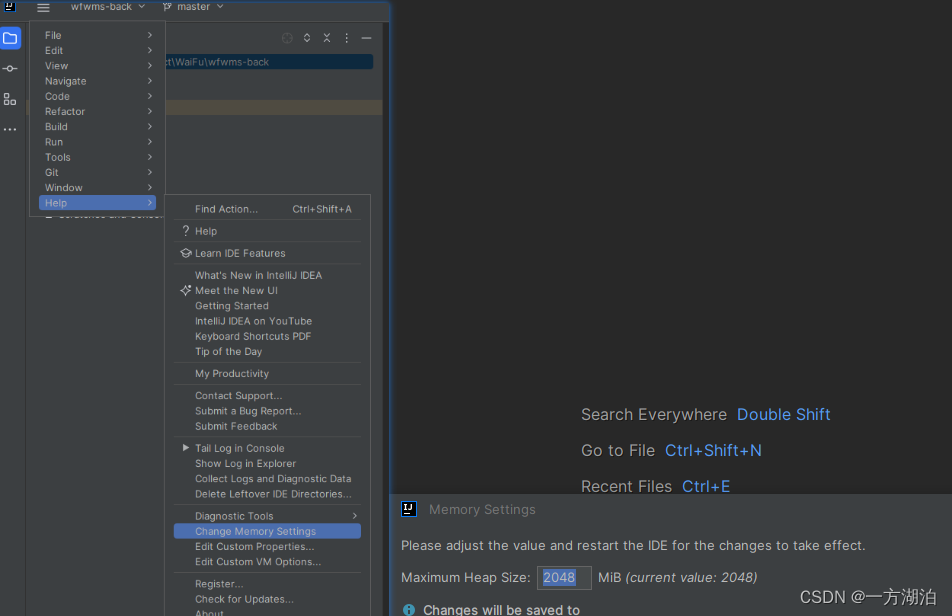Select Change Memory Settings
The image size is (952, 616).
[267, 531]
